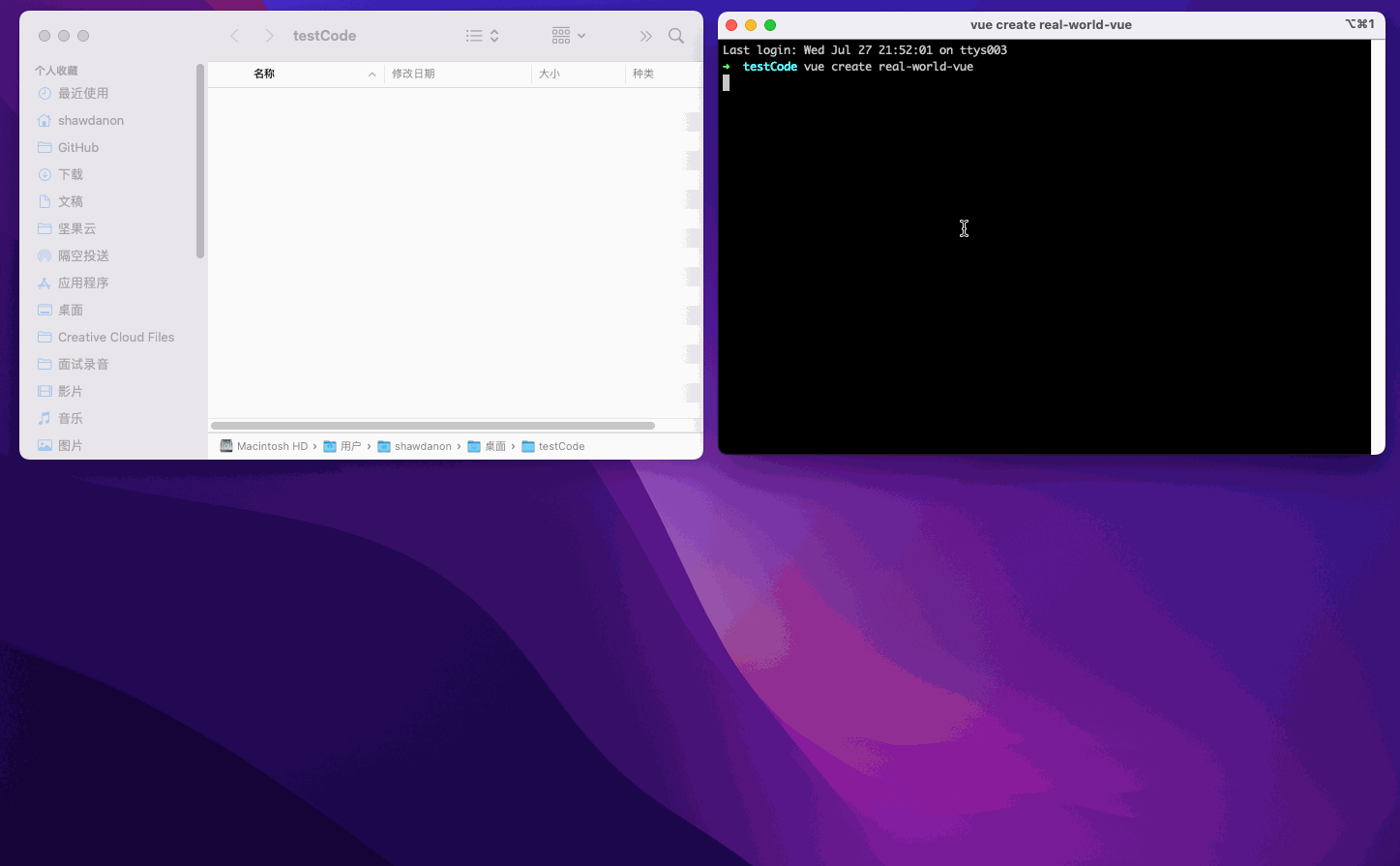Viewport: 1400px width, 866px height.
Task: Click the 下载 downloads icon in sidebar
Action: click(45, 174)
